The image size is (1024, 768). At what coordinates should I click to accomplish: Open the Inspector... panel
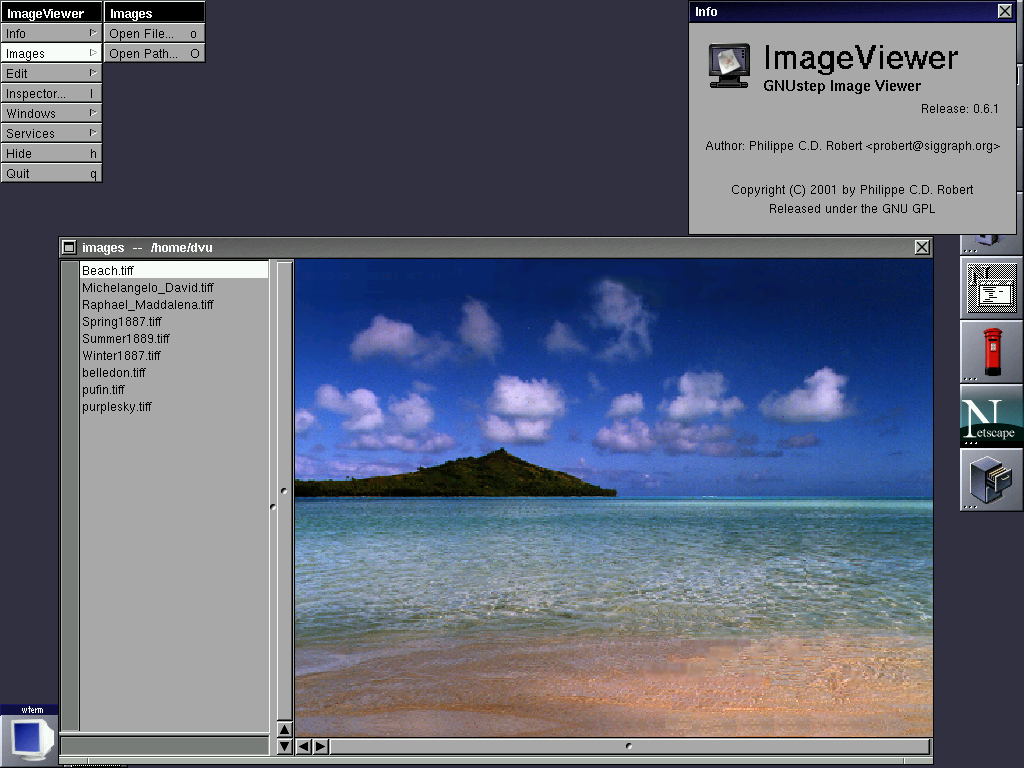coord(51,93)
